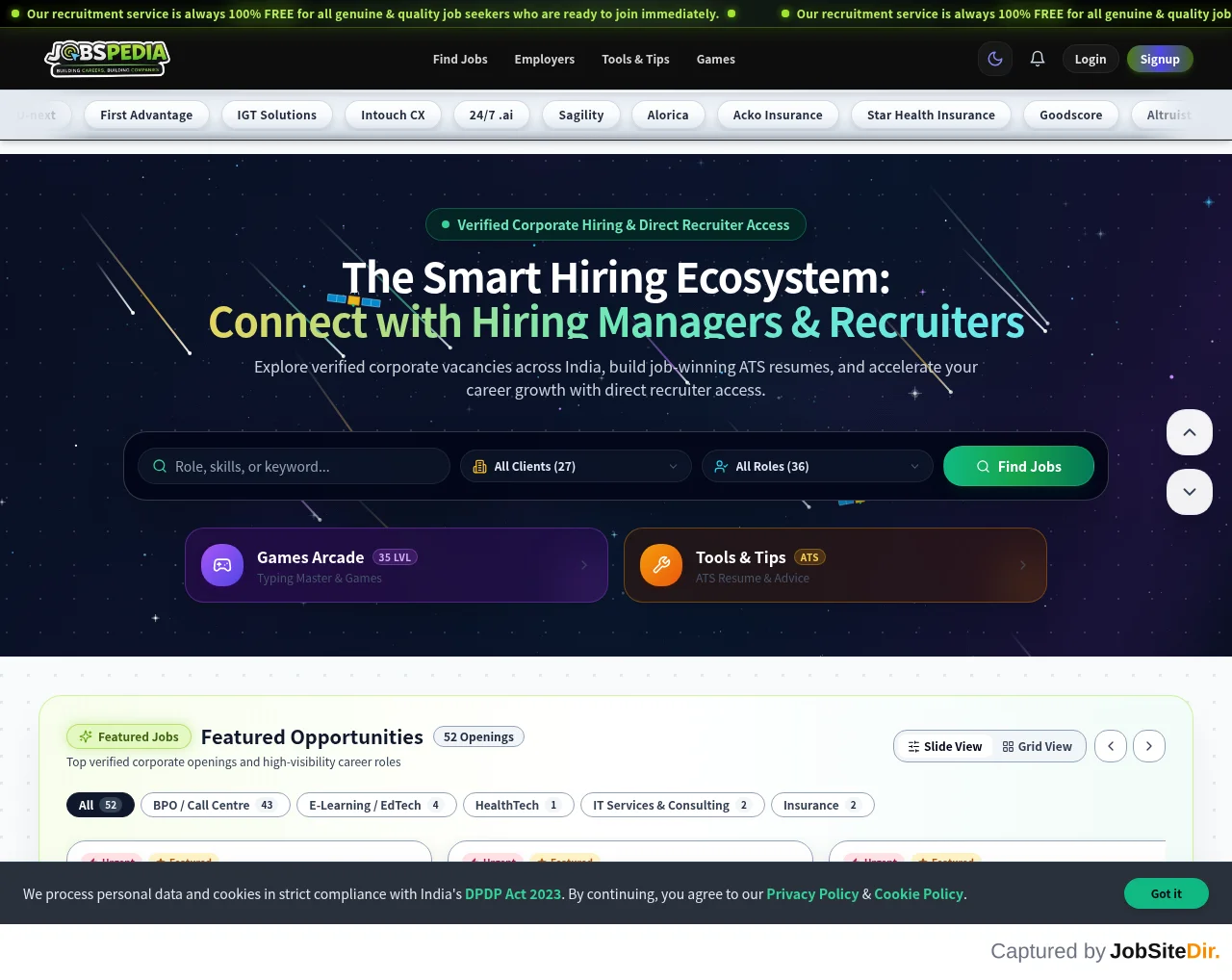
Task: Filter by Insurance category
Action: click(823, 805)
